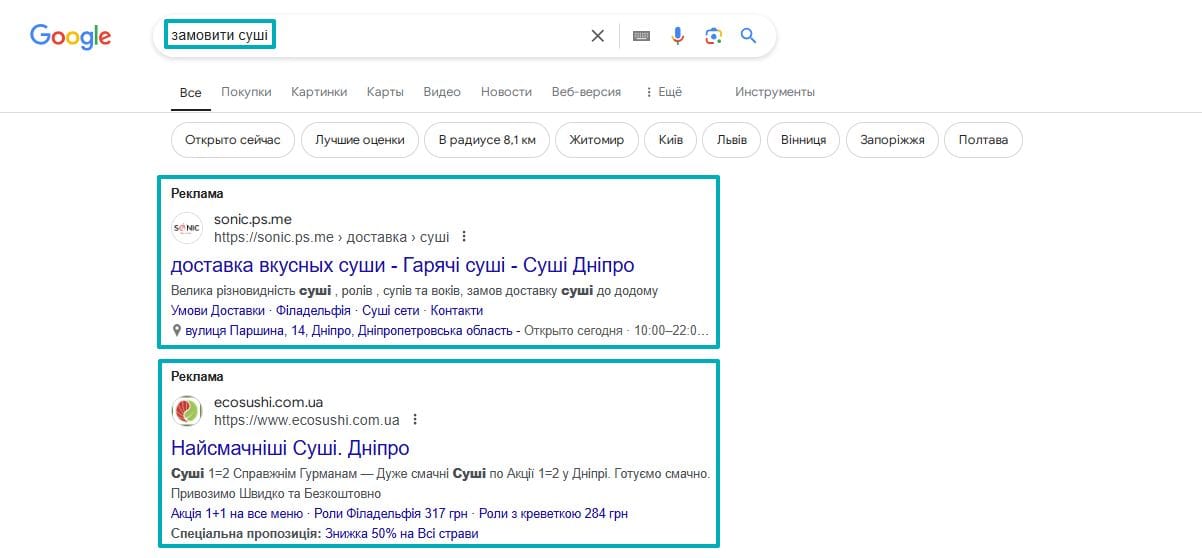The image size is (1202, 558).
Task: Click the sonic.ps.me site name
Action: pos(253,219)
